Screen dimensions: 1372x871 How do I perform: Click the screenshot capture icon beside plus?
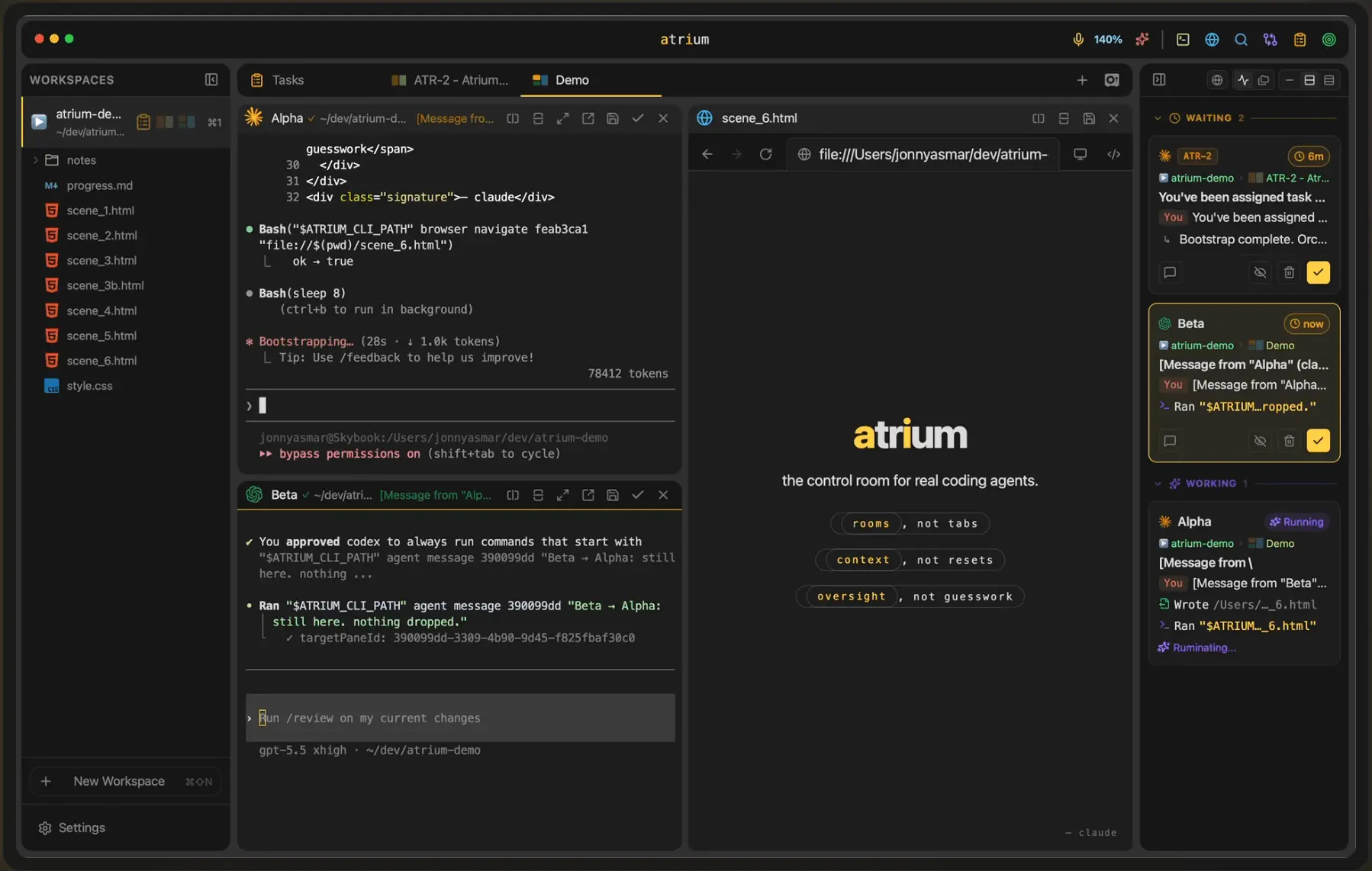coord(1112,80)
